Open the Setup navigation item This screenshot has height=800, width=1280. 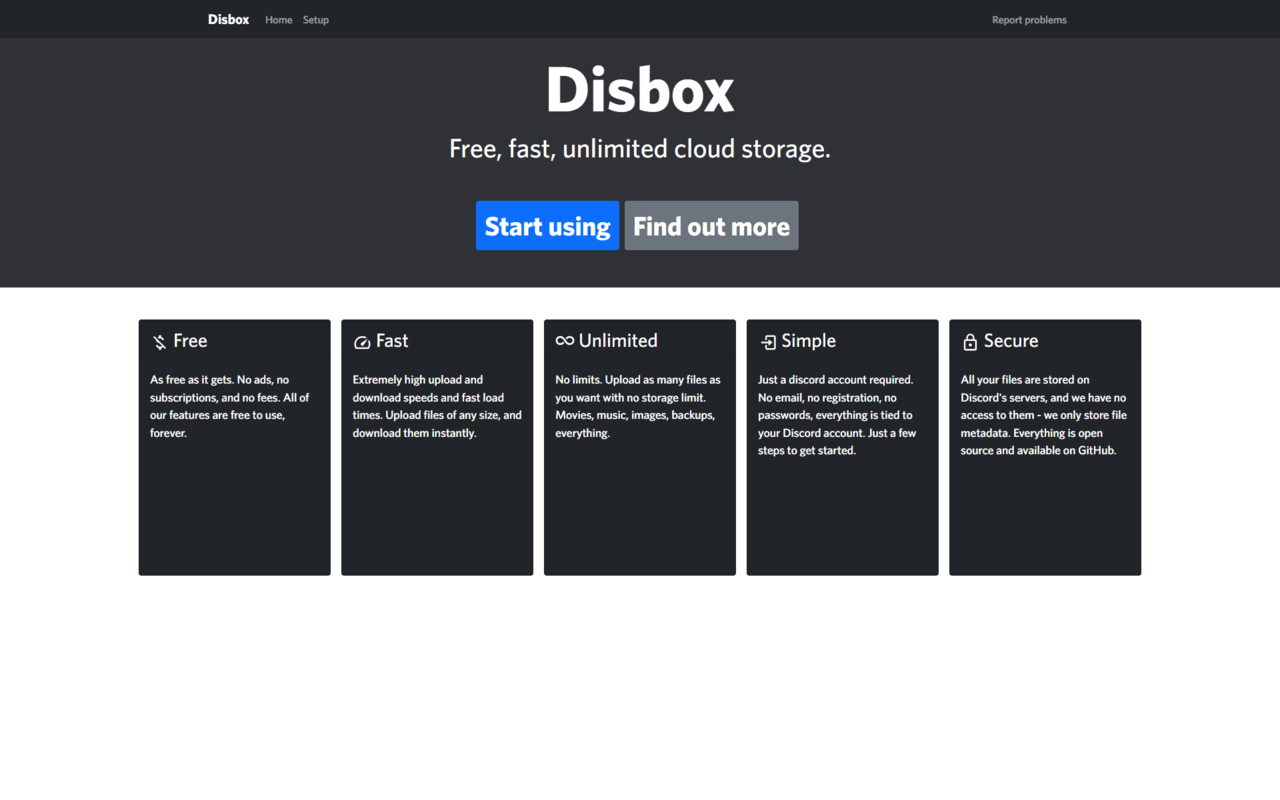click(x=315, y=19)
